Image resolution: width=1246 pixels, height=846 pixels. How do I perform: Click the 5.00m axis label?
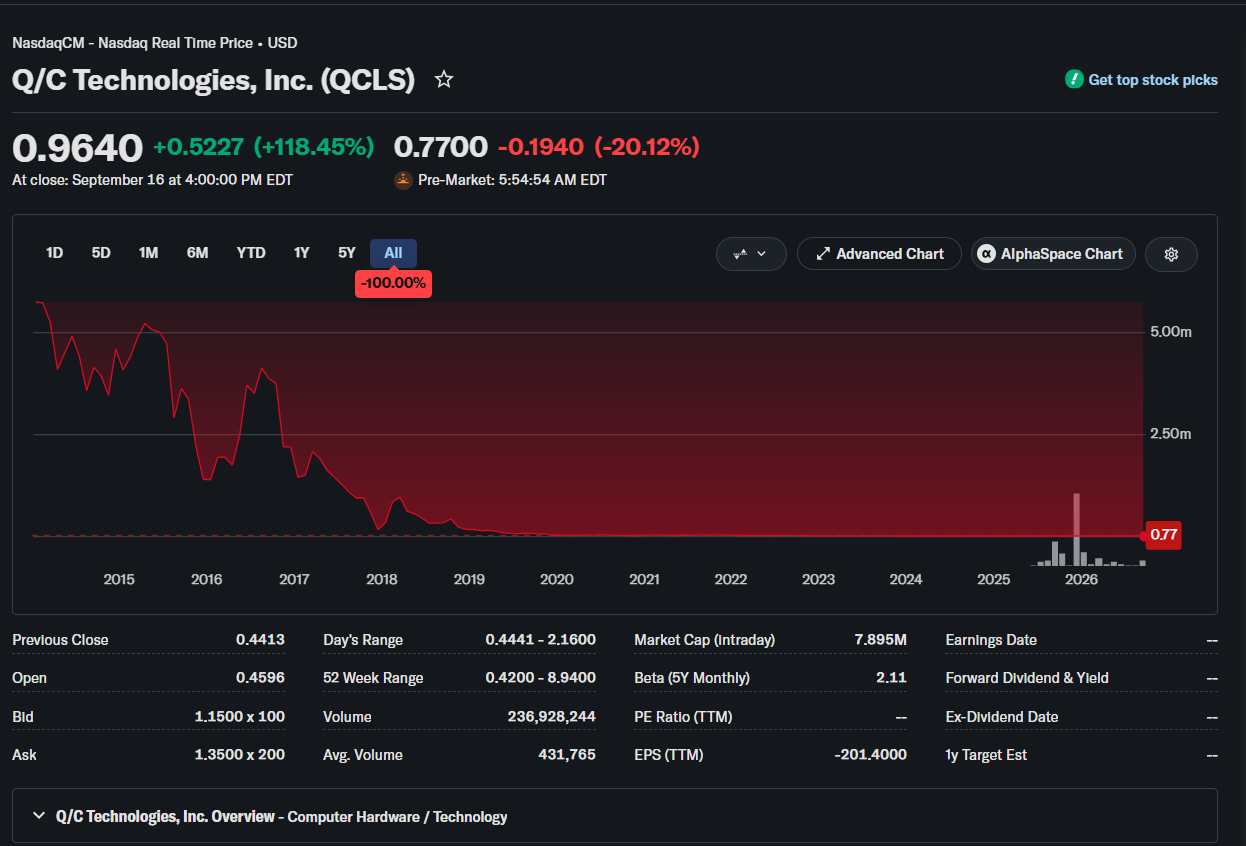click(1171, 331)
